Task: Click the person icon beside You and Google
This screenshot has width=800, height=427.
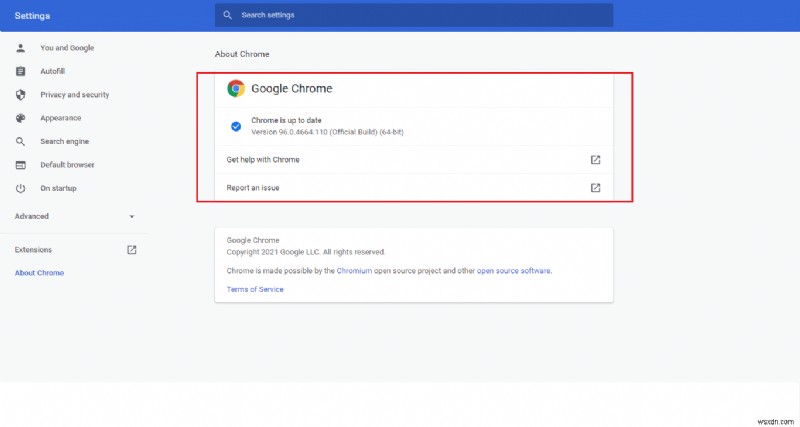Action: [20, 48]
